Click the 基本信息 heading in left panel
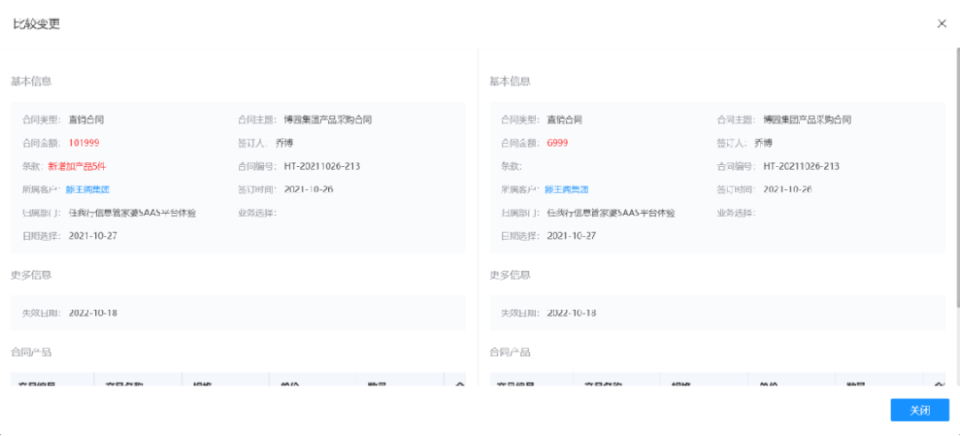 (x=31, y=81)
